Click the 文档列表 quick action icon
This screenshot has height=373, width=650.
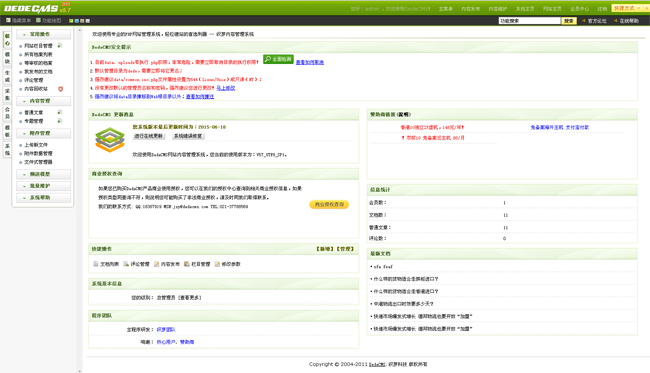coord(96,264)
